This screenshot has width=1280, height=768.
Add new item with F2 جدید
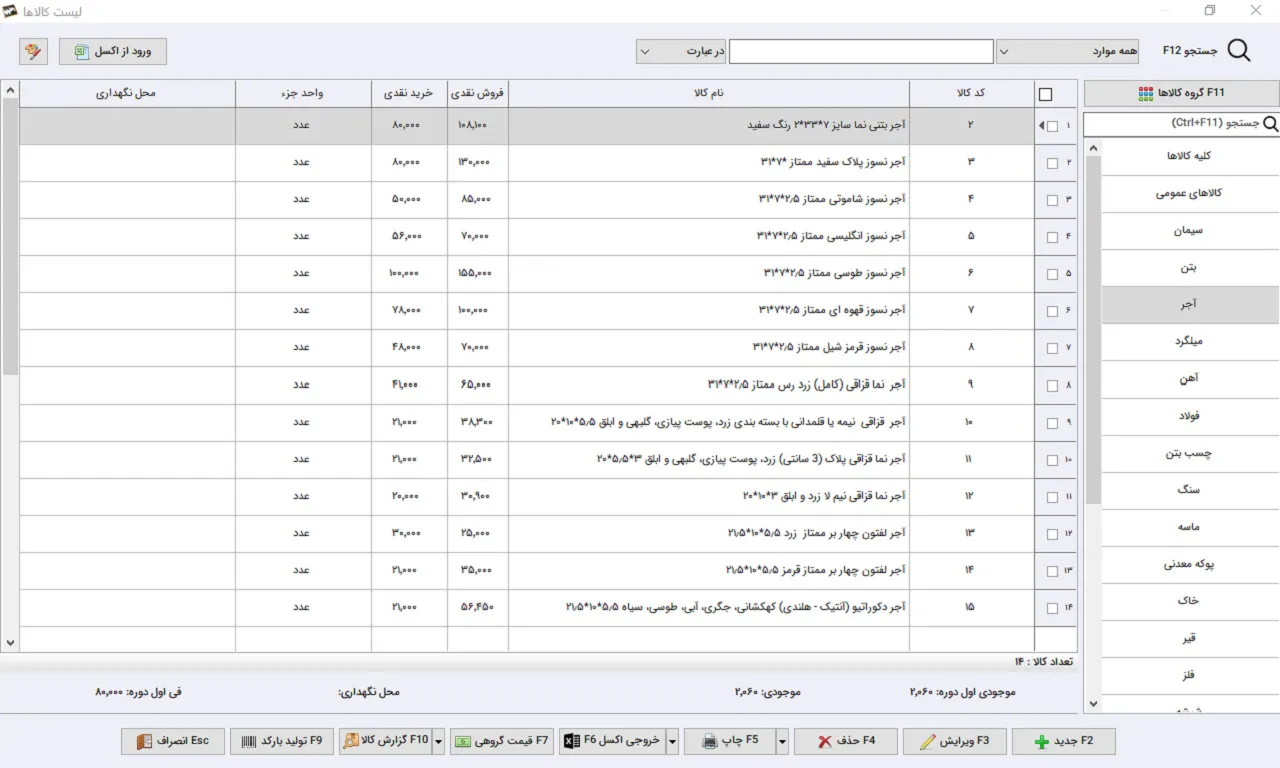pyautogui.click(x=1063, y=741)
